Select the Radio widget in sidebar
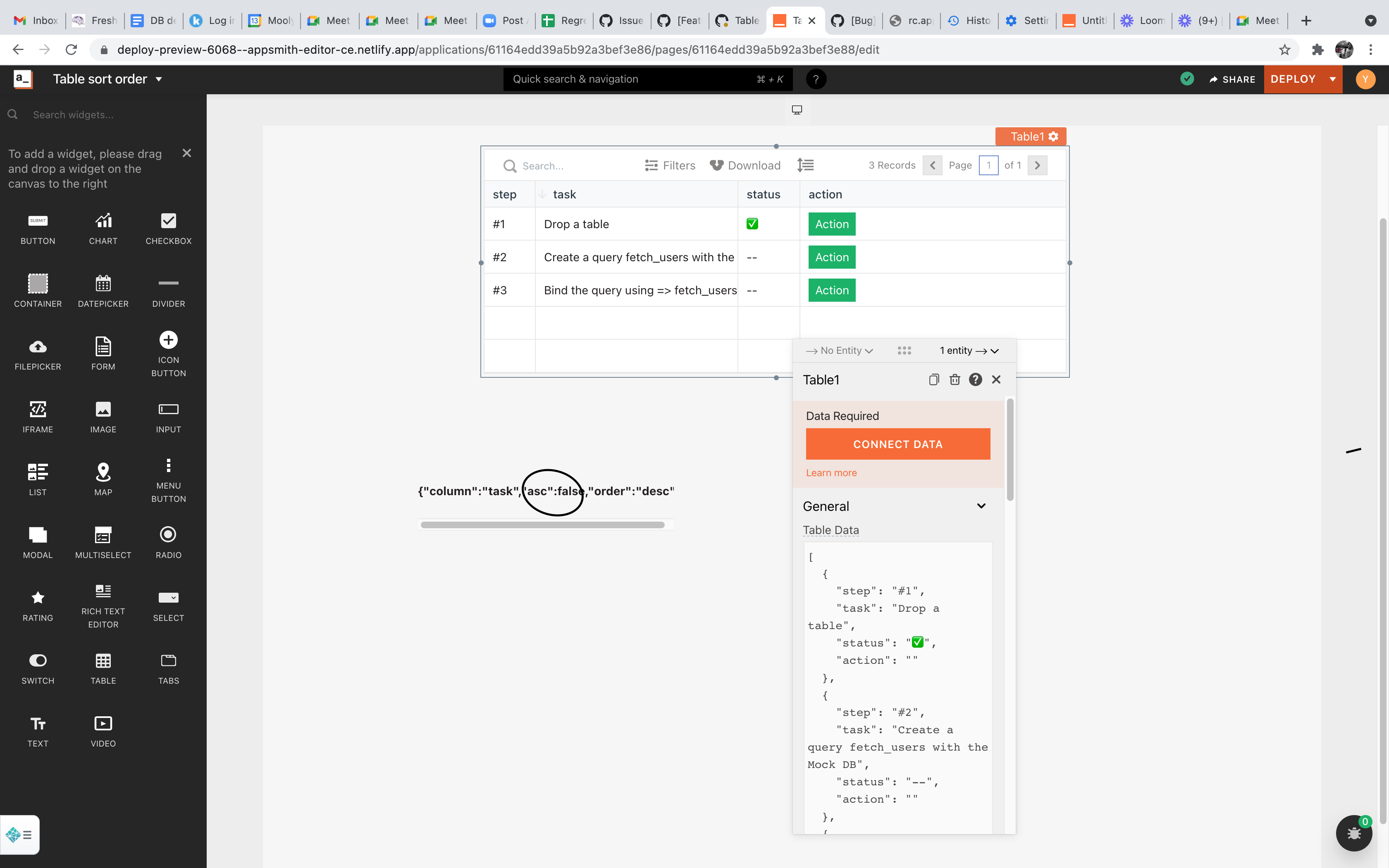Image resolution: width=1389 pixels, height=868 pixels. 168,534
